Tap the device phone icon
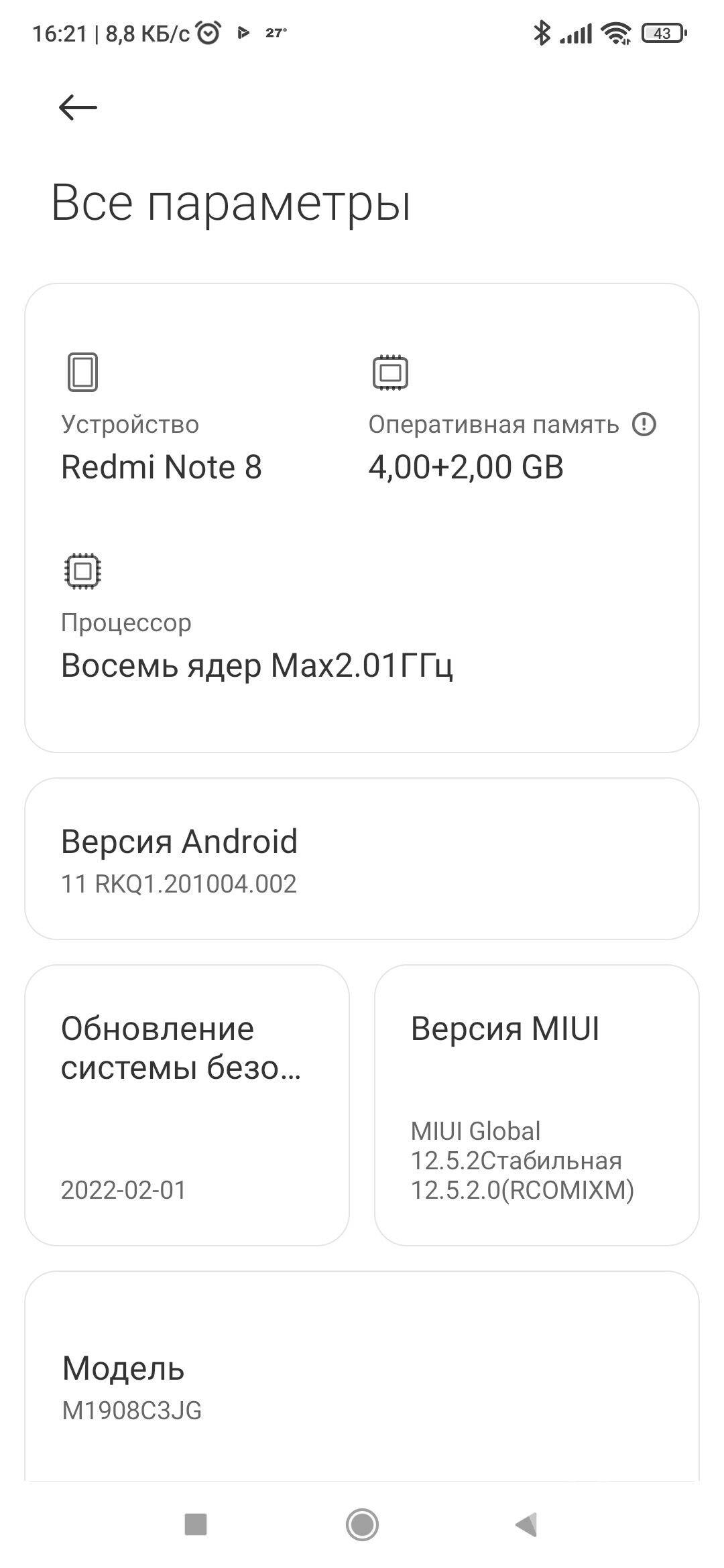This screenshot has width=724, height=1568. click(82, 372)
